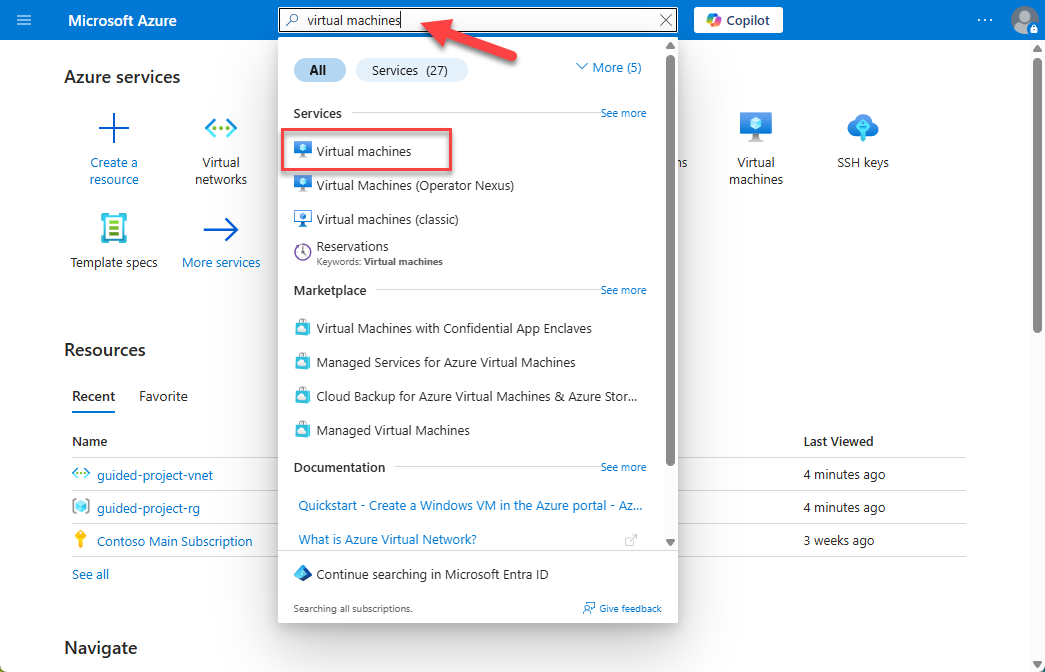Continue searching in Microsoft Entra ID
1045x672 pixels.
[x=421, y=574]
